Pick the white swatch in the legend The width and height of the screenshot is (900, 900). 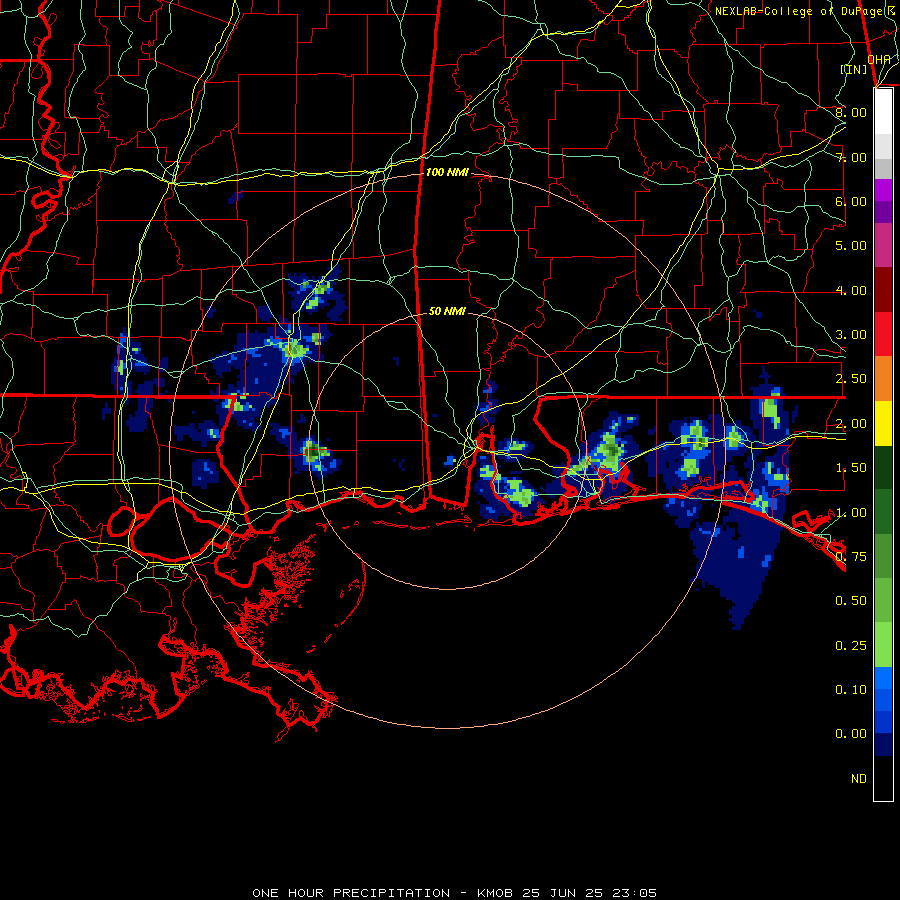883,112
